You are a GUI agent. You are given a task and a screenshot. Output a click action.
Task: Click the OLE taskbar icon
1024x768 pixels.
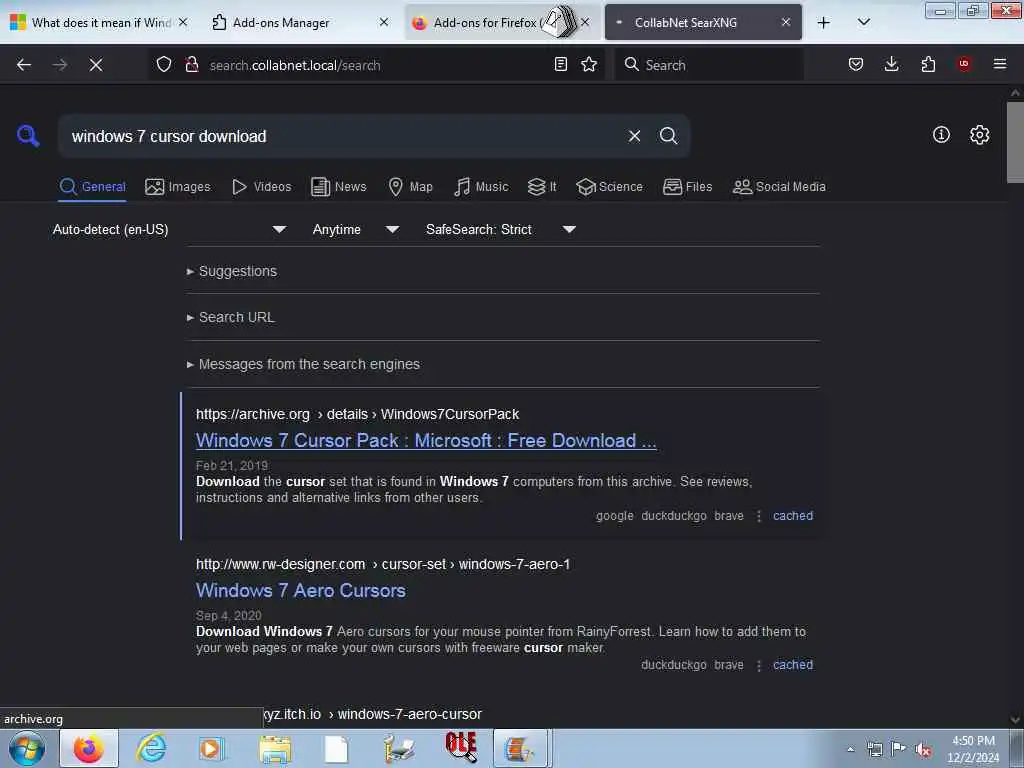point(460,748)
